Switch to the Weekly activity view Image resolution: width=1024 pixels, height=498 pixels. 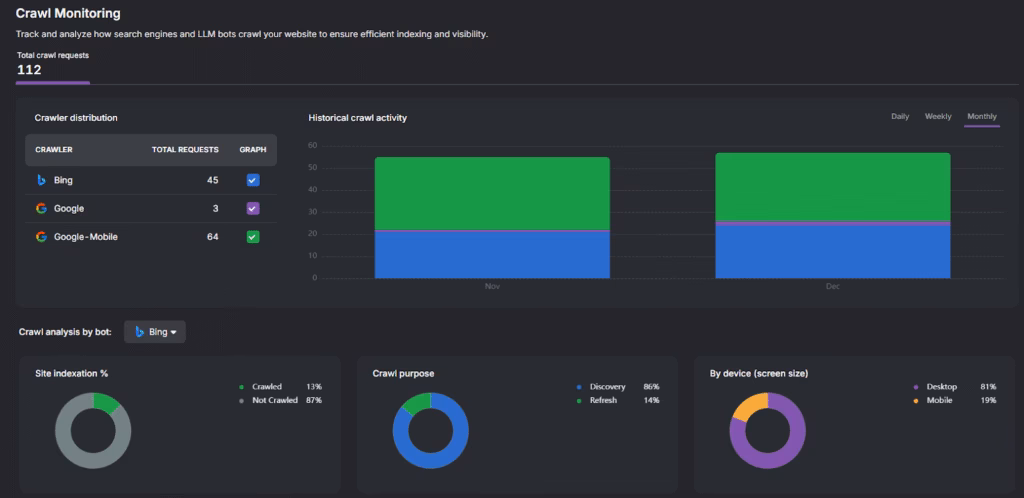(937, 117)
